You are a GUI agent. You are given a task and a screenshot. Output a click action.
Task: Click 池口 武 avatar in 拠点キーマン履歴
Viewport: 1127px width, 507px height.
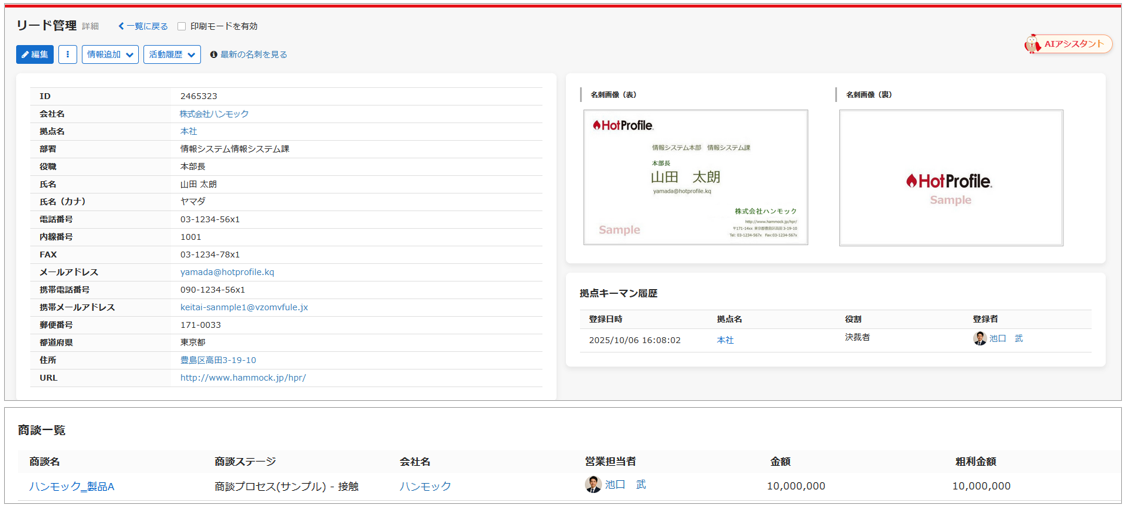point(980,339)
